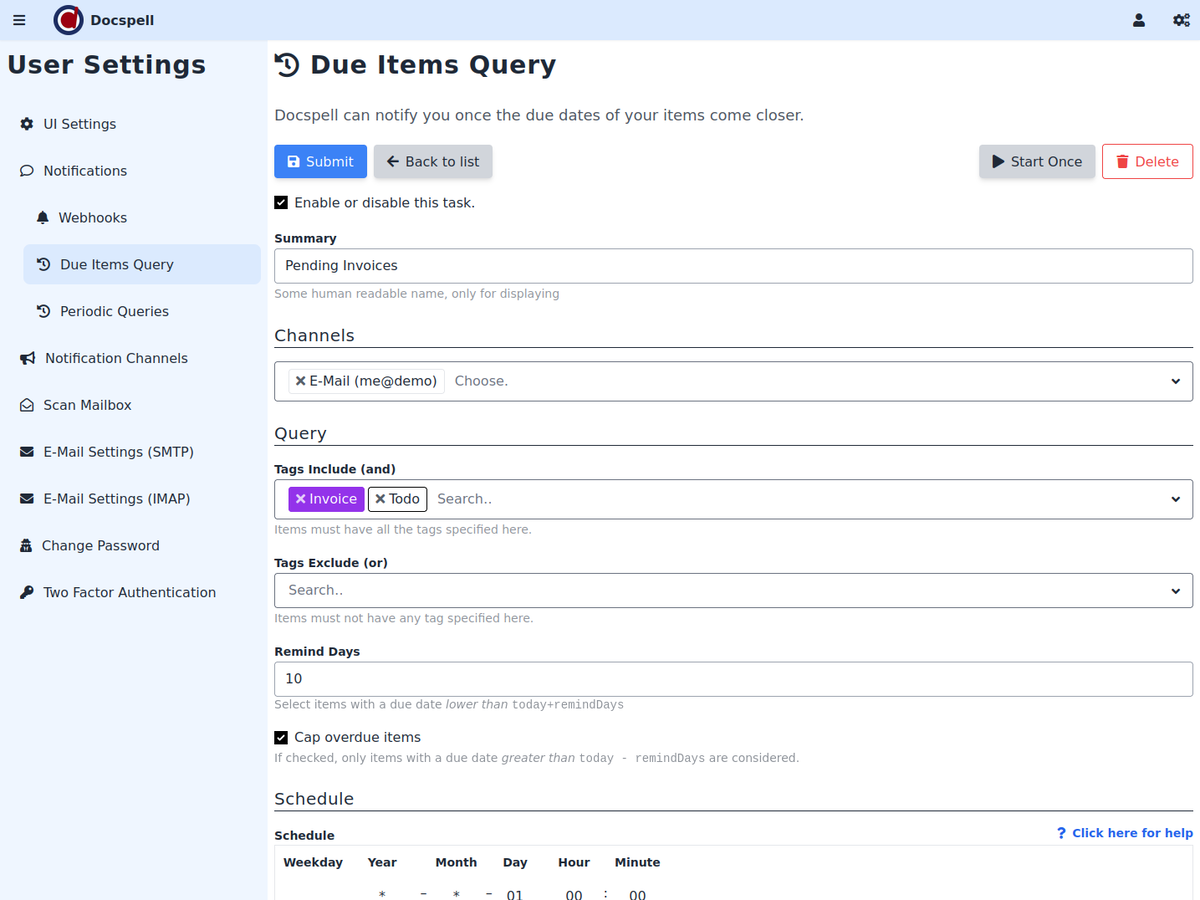
Task: Remove the E-Mail (me@demo) channel
Action: point(300,381)
